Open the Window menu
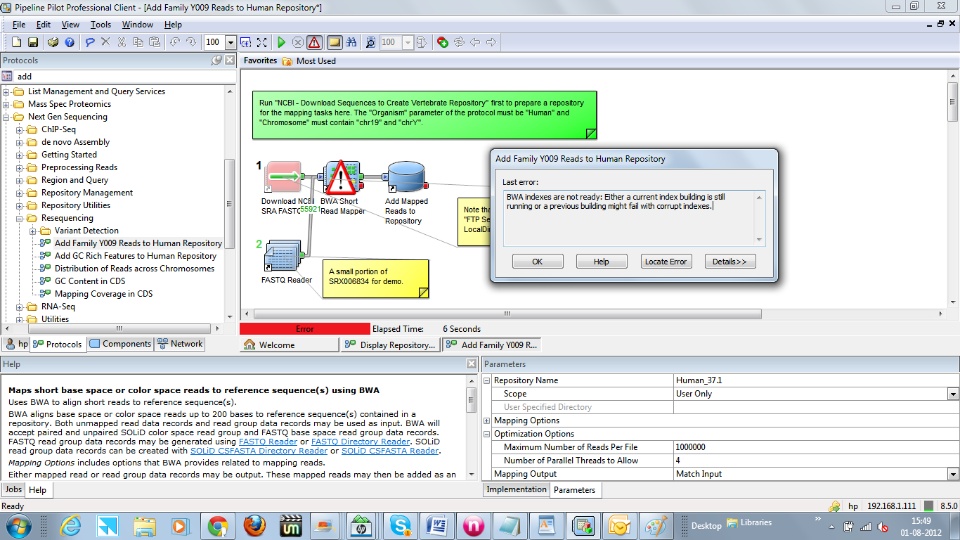Viewport: 960px width, 540px height. (137, 24)
